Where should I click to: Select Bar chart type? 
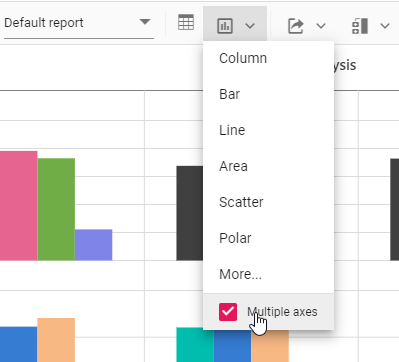pyautogui.click(x=268, y=94)
